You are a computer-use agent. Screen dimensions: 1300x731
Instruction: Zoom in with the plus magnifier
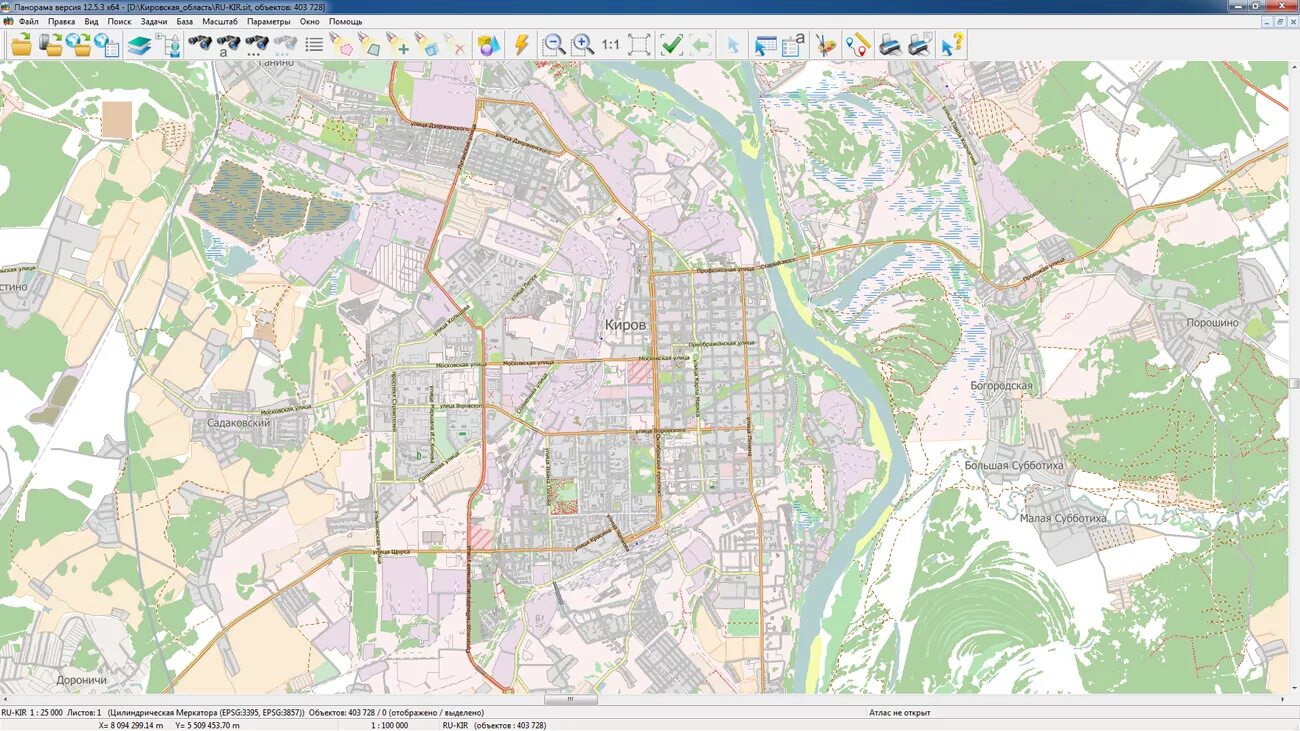(582, 44)
